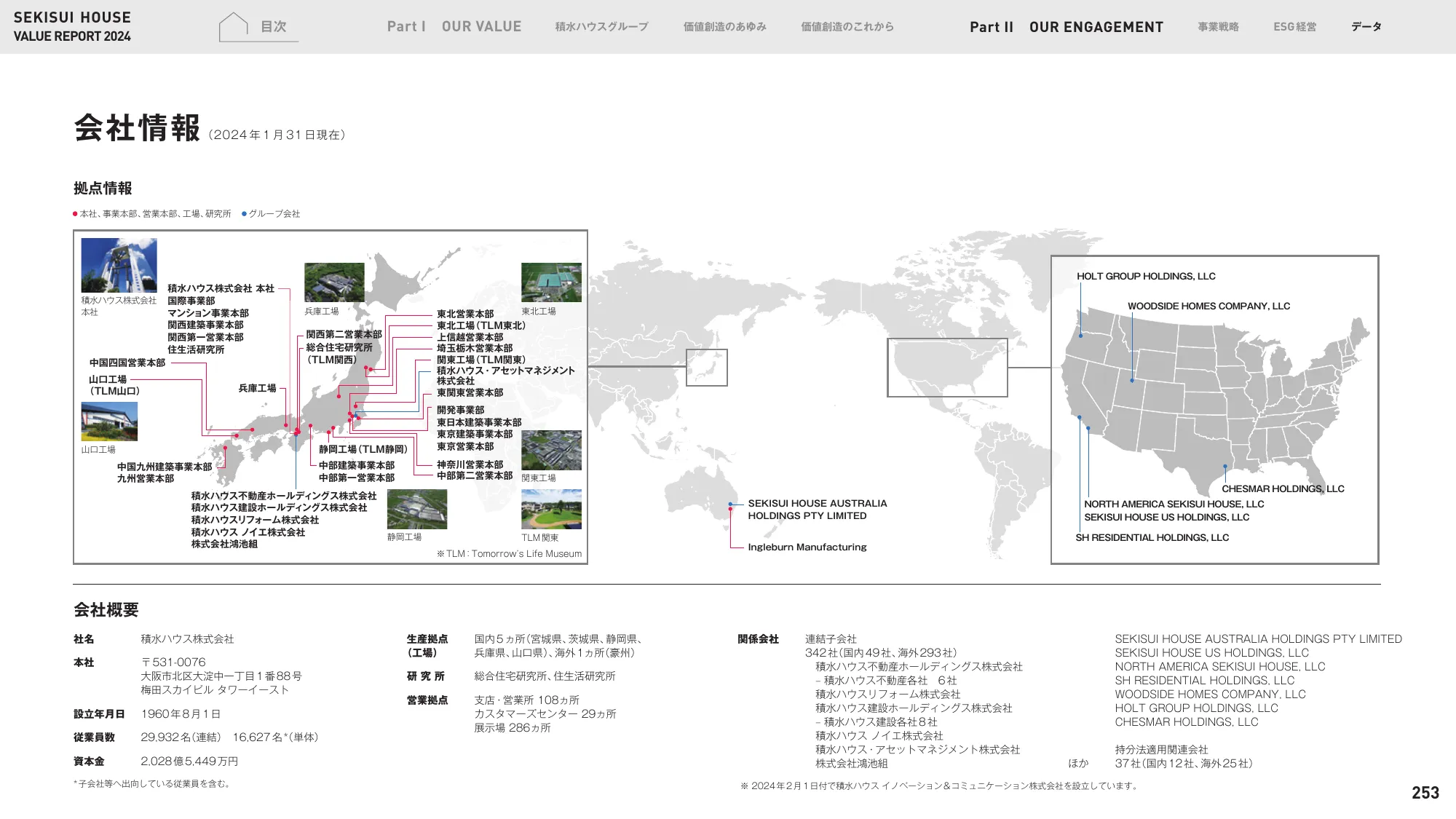Viewport: 1456px width, 819px height.
Task: Click the 神奈川営業本部 label
Action: (x=470, y=464)
